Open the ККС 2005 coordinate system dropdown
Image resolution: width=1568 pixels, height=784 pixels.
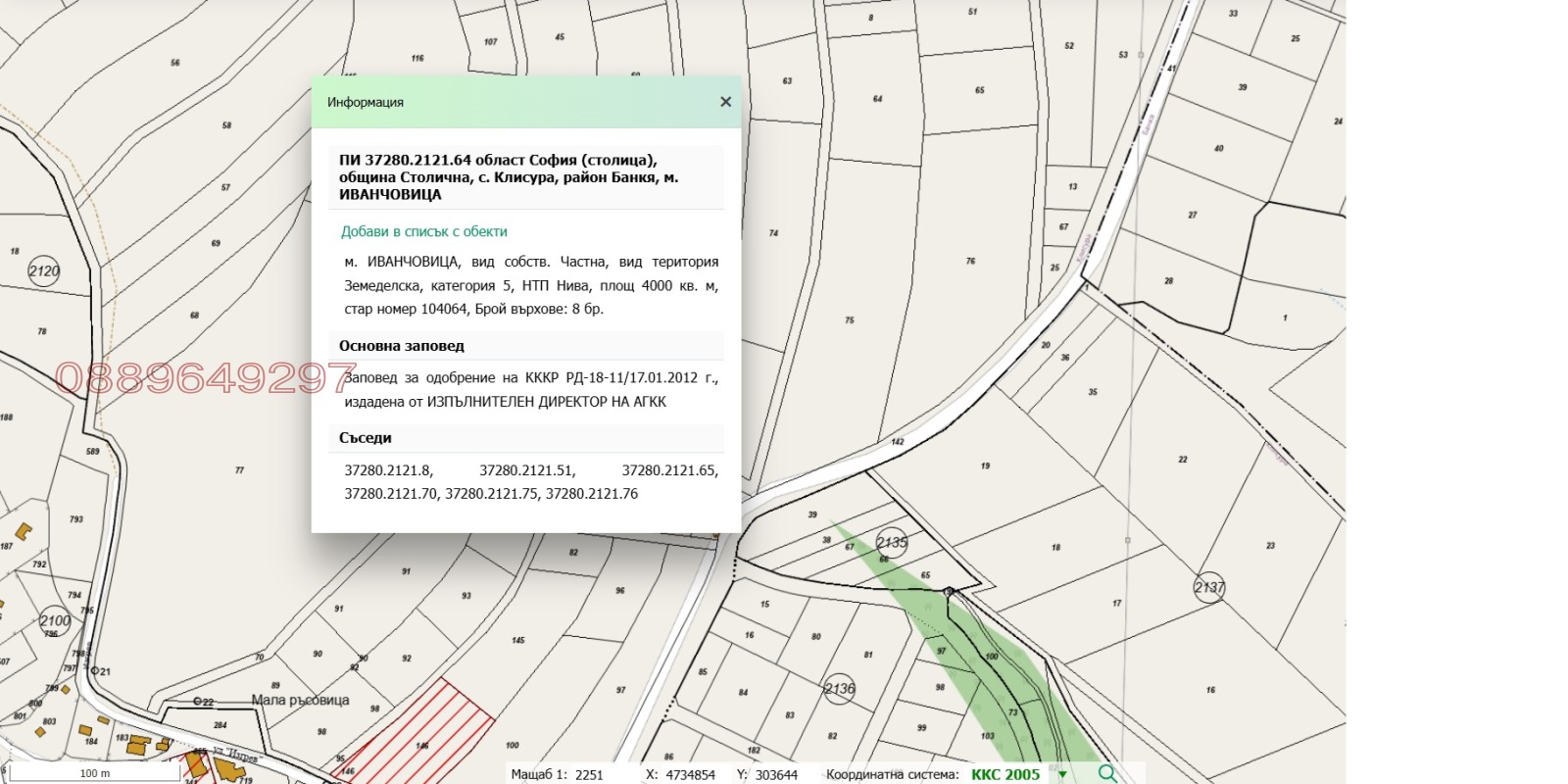(x=1062, y=774)
